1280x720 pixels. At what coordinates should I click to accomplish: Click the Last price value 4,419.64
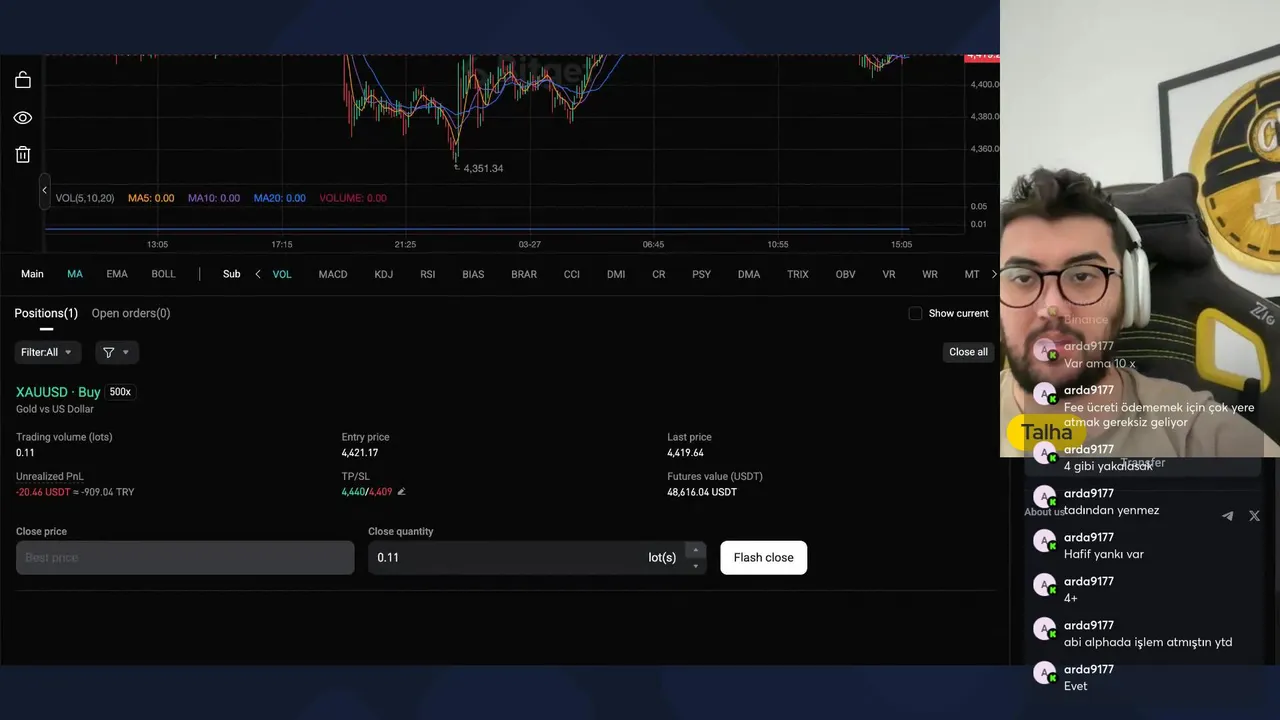point(686,453)
